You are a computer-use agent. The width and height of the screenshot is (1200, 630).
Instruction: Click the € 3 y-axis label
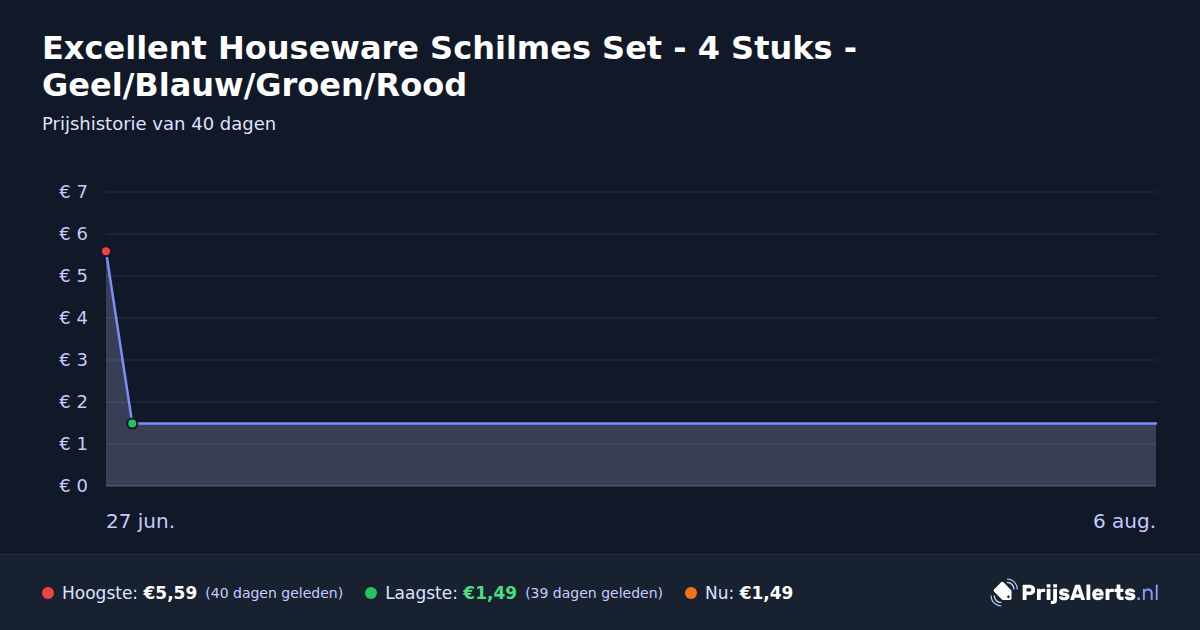click(x=73, y=360)
